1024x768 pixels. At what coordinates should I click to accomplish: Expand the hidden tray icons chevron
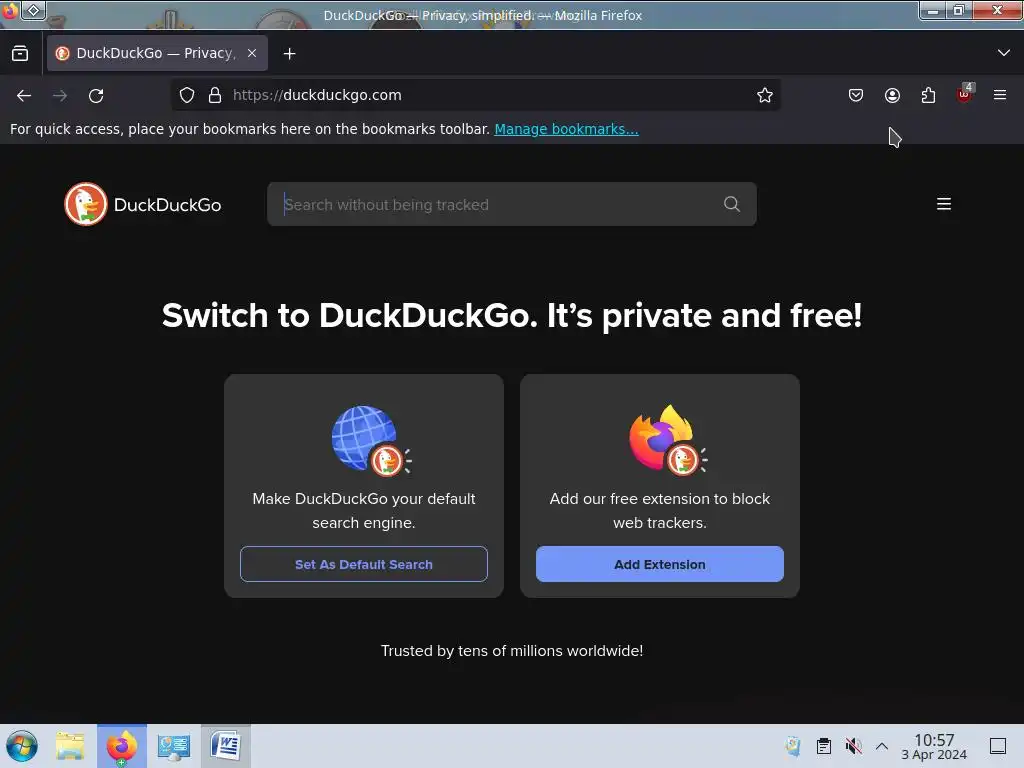tap(882, 746)
